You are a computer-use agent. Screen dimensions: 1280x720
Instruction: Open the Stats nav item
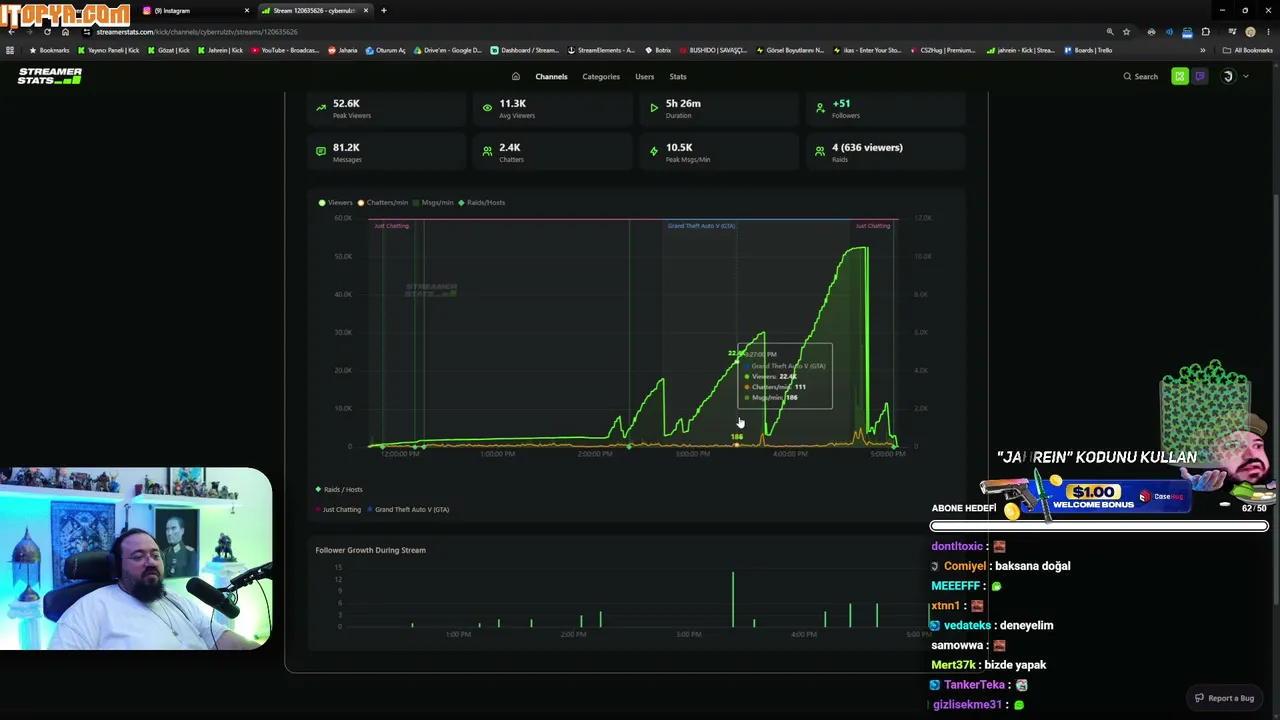[x=678, y=77]
